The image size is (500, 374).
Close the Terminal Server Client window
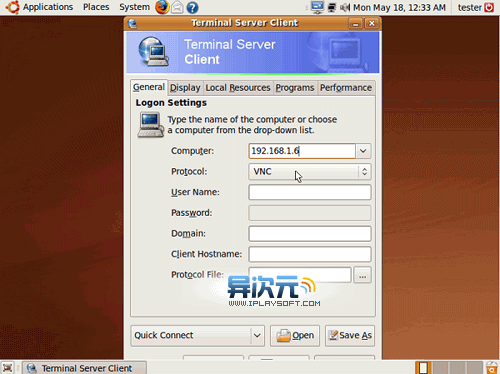[x=371, y=23]
